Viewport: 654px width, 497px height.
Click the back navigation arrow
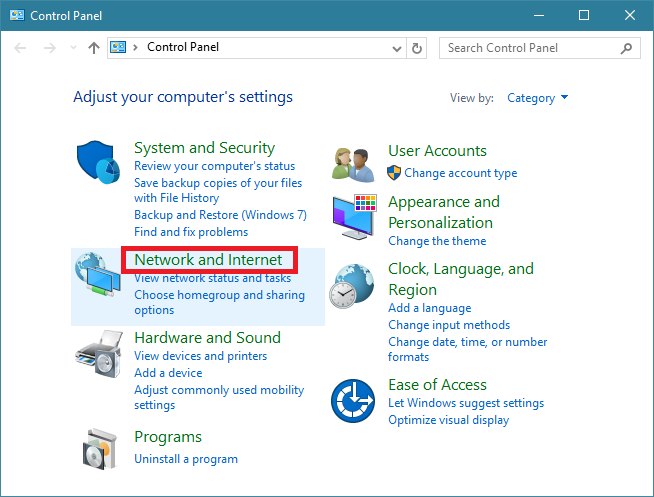[20, 48]
